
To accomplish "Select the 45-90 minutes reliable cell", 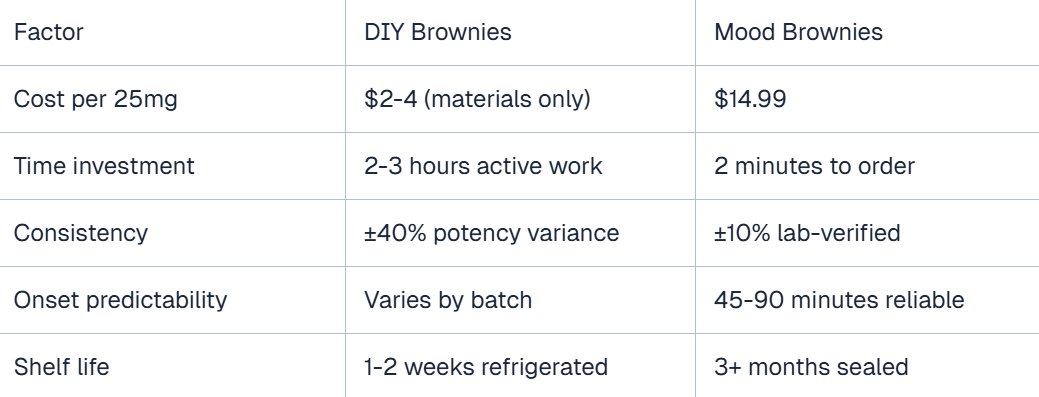I will [x=839, y=300].
